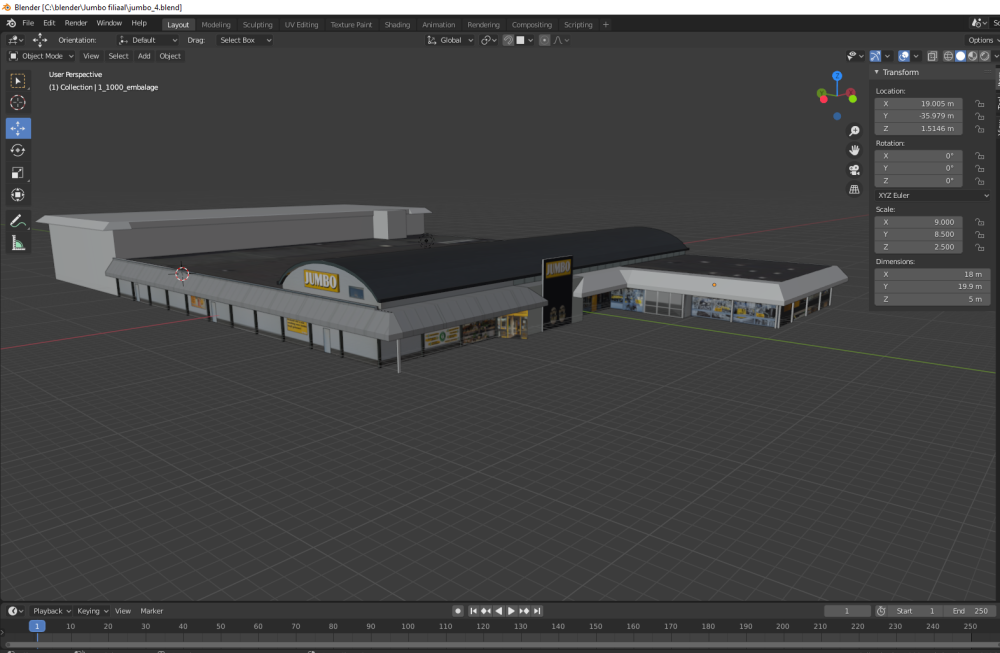The image size is (1000, 653).
Task: Click the Blender logo menu icon
Action: click(11, 23)
